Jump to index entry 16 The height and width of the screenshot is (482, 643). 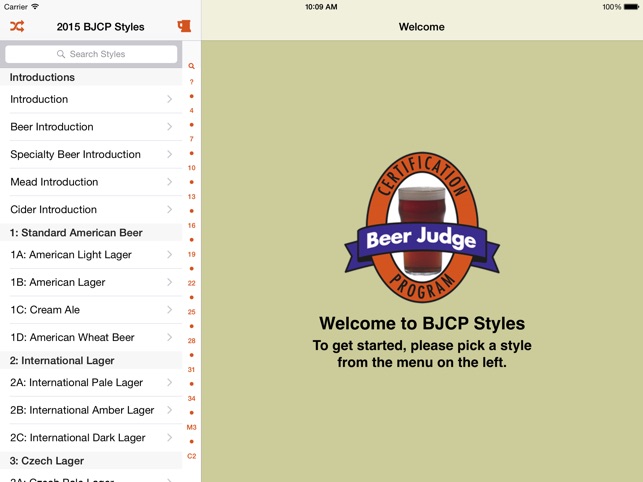192,226
